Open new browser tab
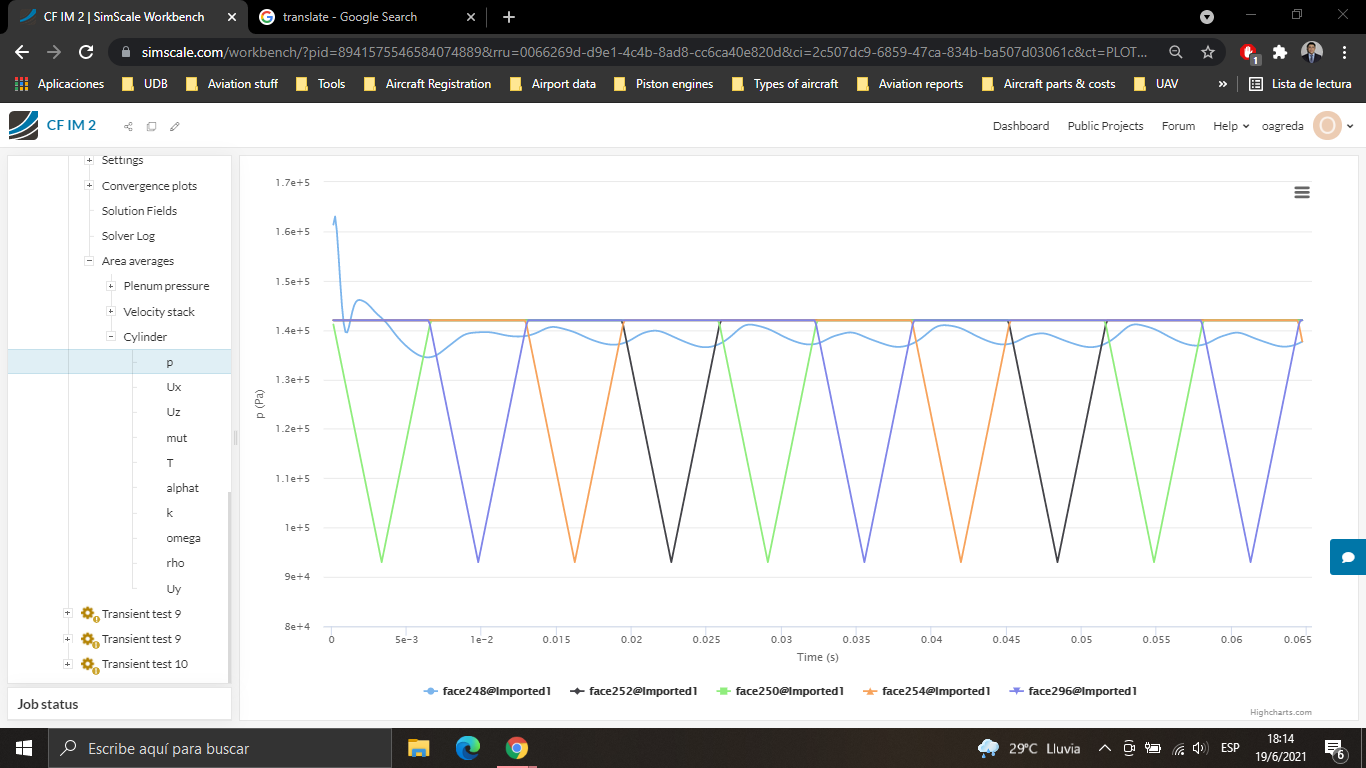The height and width of the screenshot is (768, 1366). click(x=509, y=17)
